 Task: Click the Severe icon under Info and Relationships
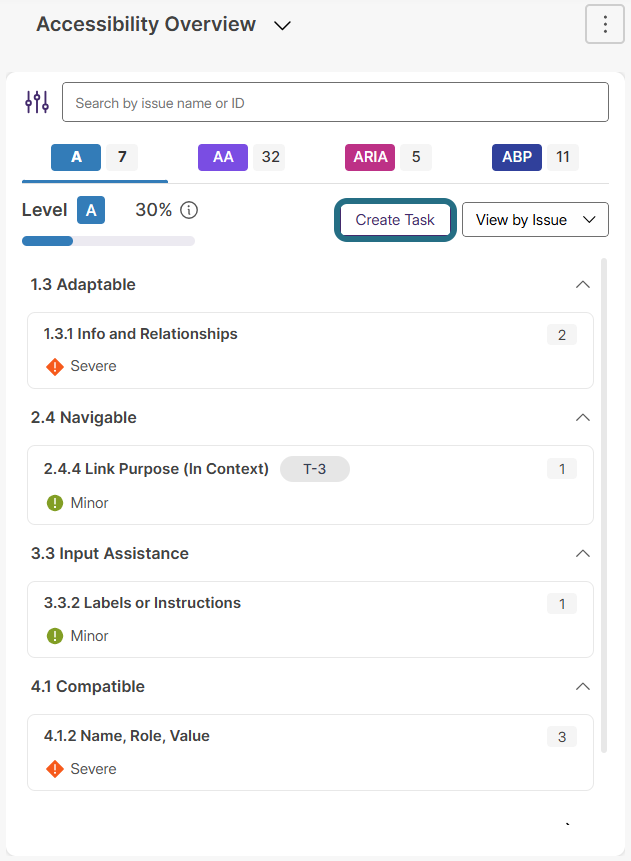(55, 366)
